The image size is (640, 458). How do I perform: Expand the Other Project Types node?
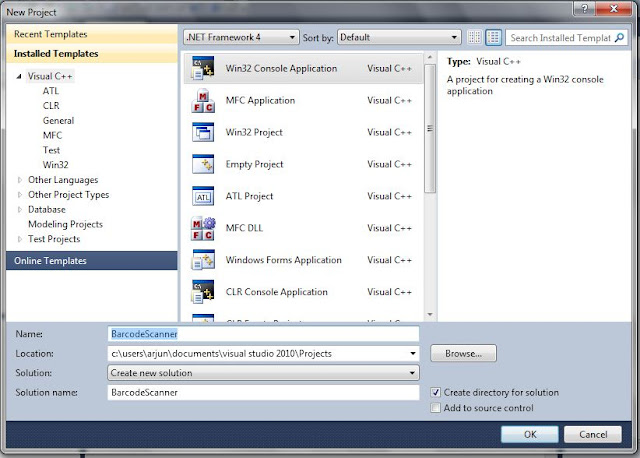[x=19, y=195]
